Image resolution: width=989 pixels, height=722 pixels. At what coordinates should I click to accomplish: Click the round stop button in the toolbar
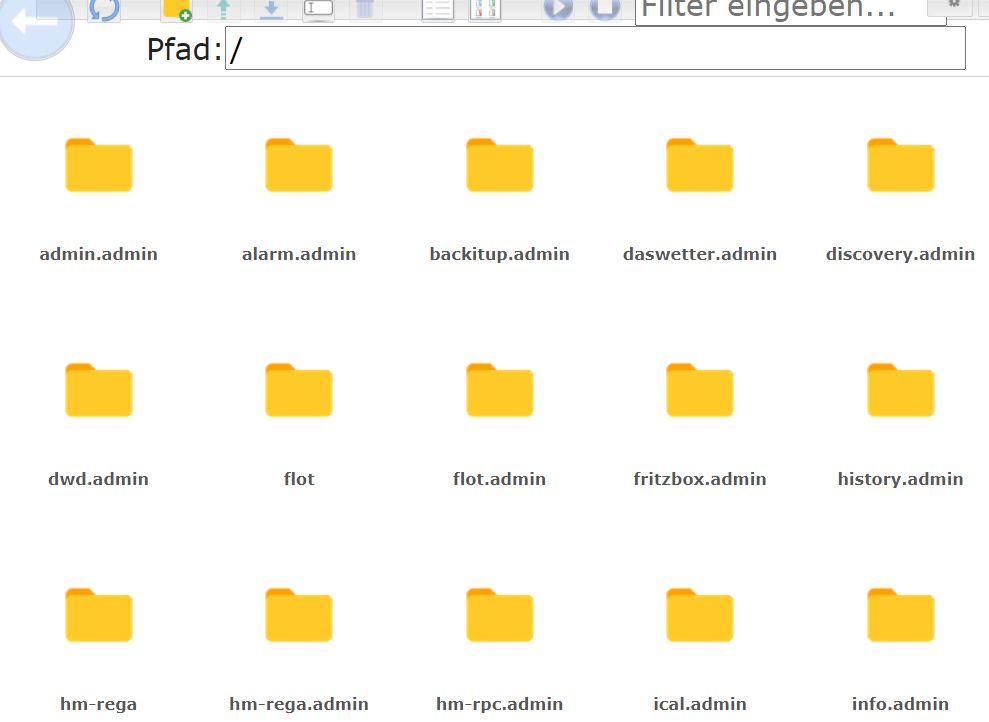pos(605,10)
